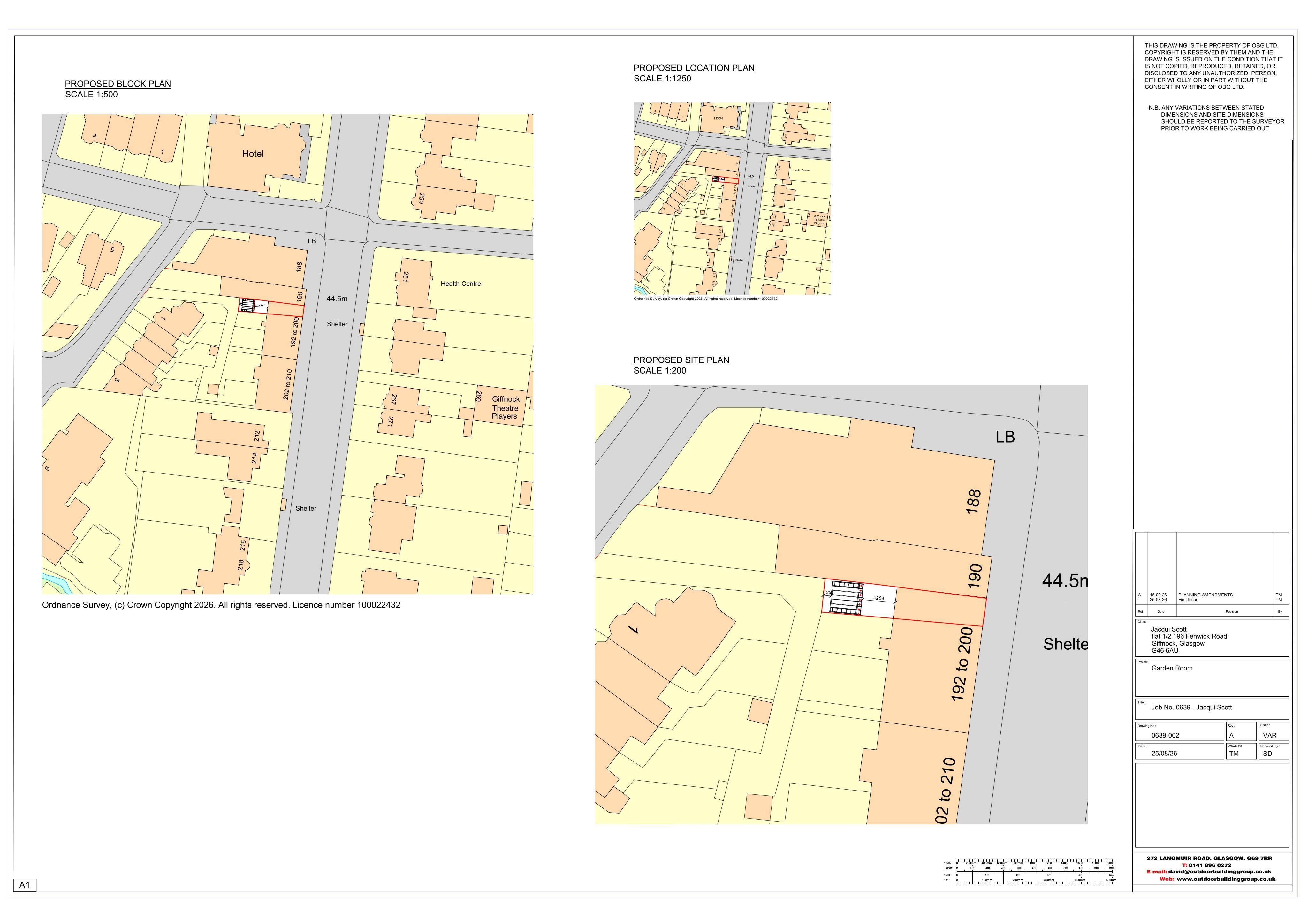This screenshot has height=924, width=1308.
Task: Click the 'PROPOSED LOCATION PLAN' heading
Action: pos(694,68)
